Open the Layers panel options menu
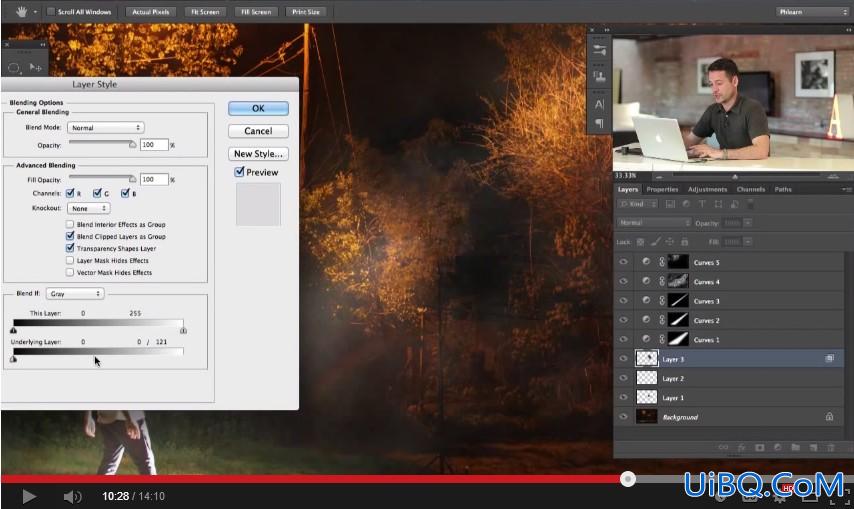854x509 pixels. pos(846,189)
